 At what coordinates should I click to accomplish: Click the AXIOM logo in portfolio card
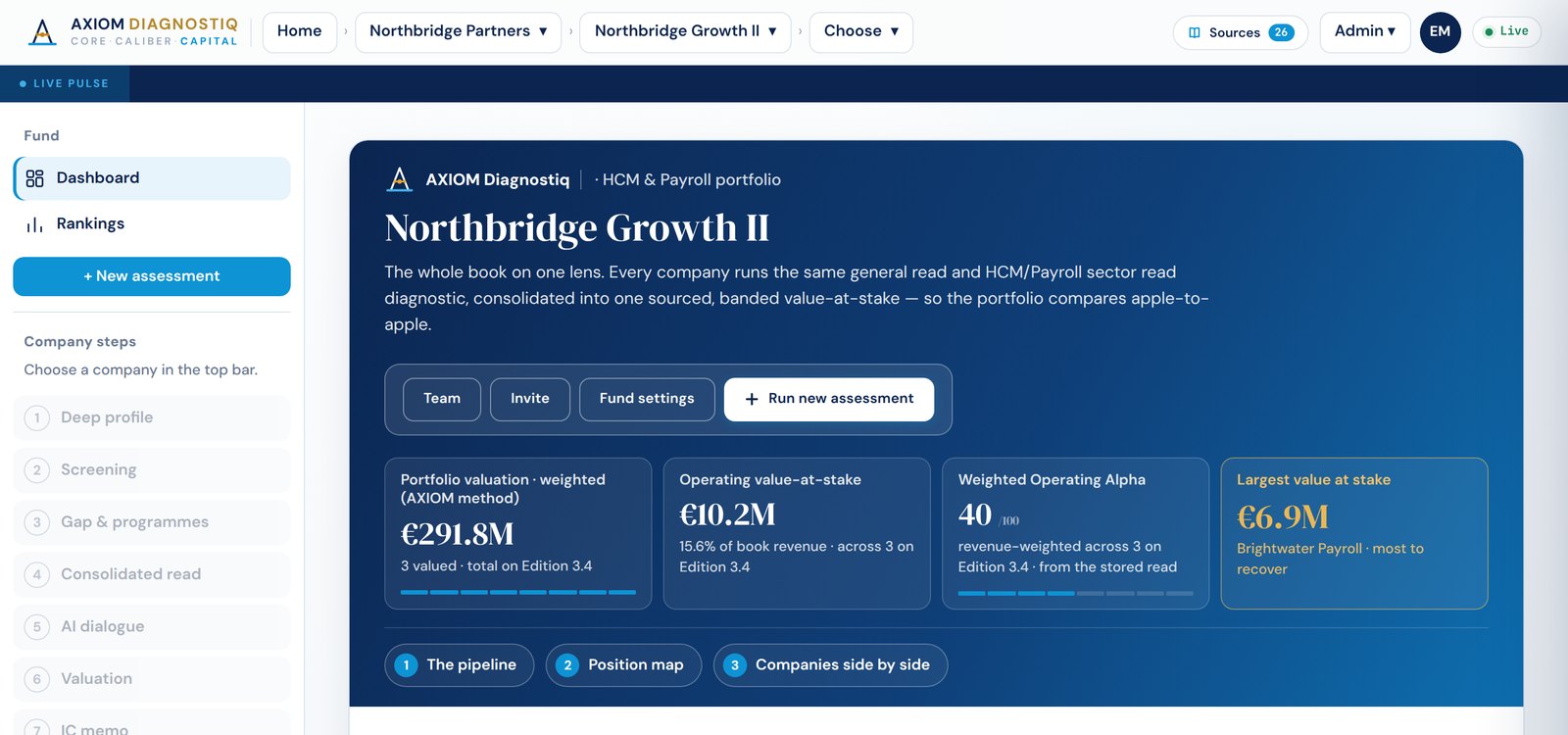[400, 179]
